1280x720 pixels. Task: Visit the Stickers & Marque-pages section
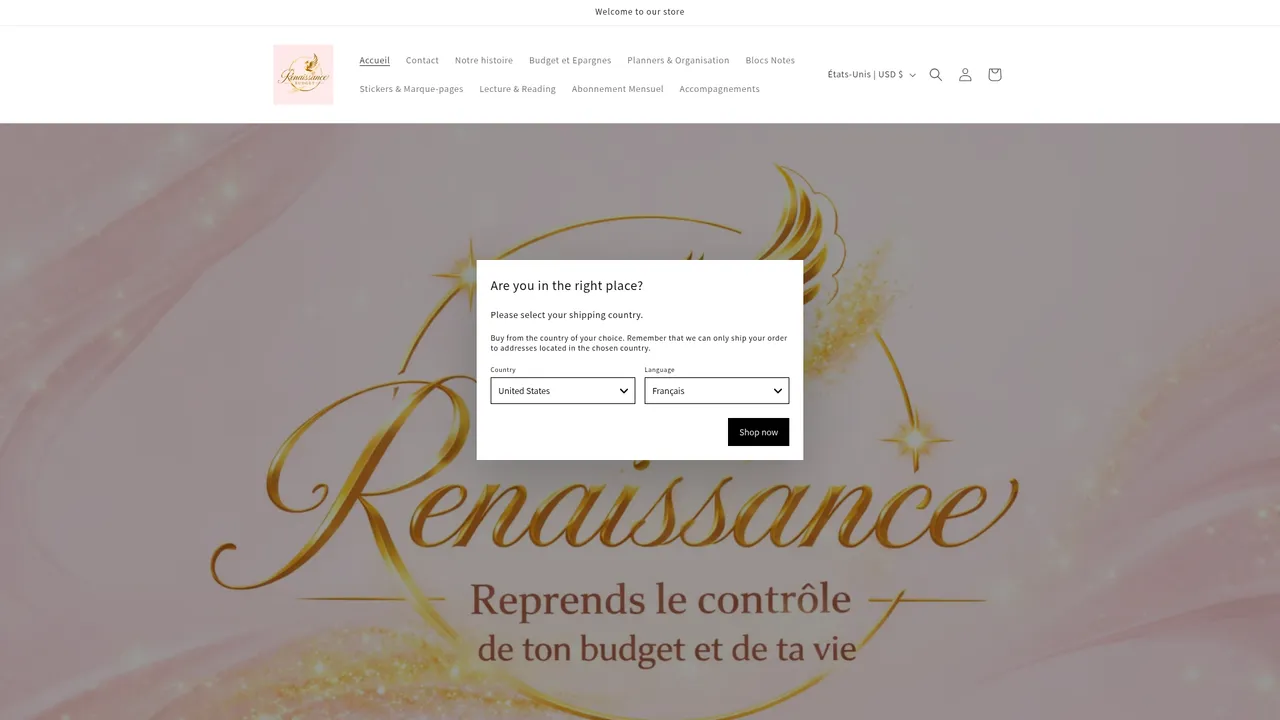click(x=411, y=89)
